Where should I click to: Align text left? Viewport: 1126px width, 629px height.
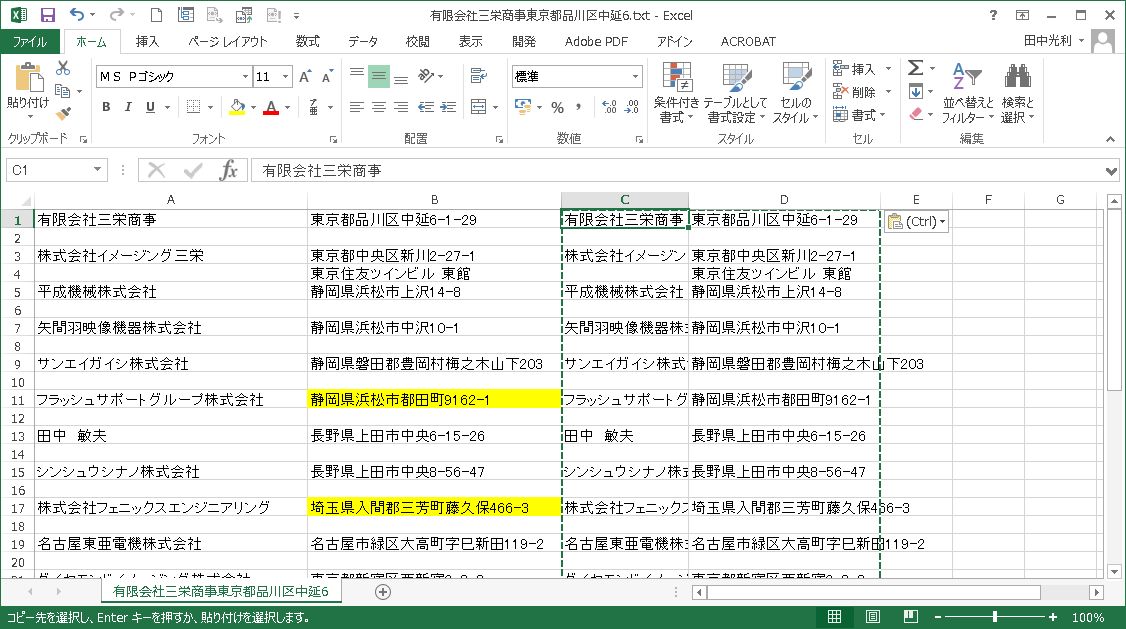pos(356,107)
